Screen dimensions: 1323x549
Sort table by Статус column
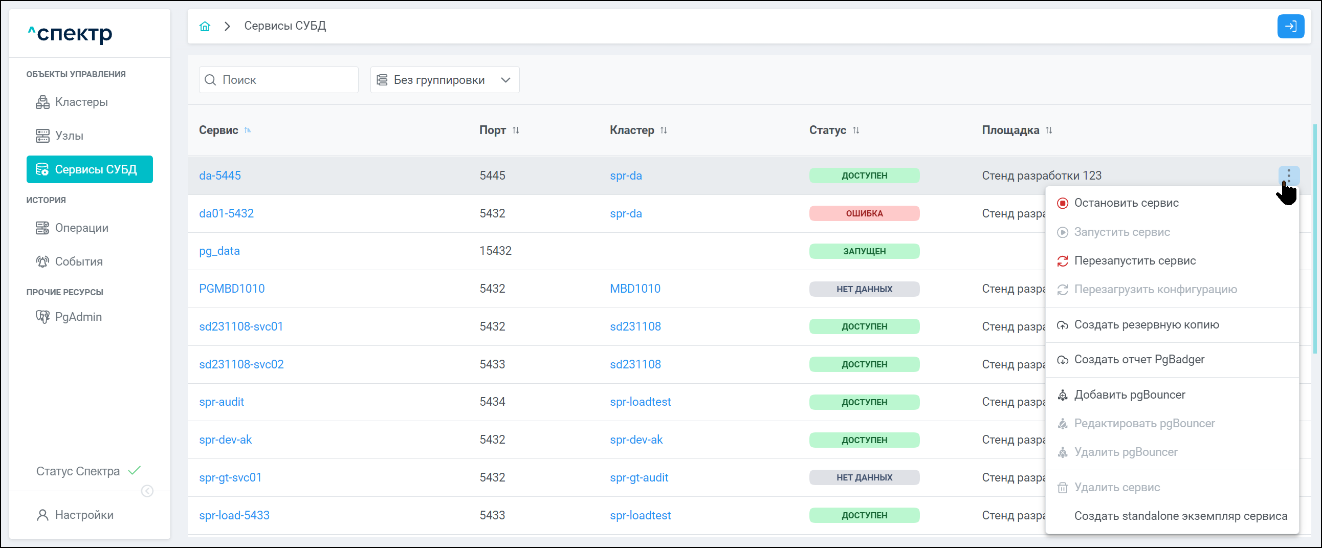856,131
